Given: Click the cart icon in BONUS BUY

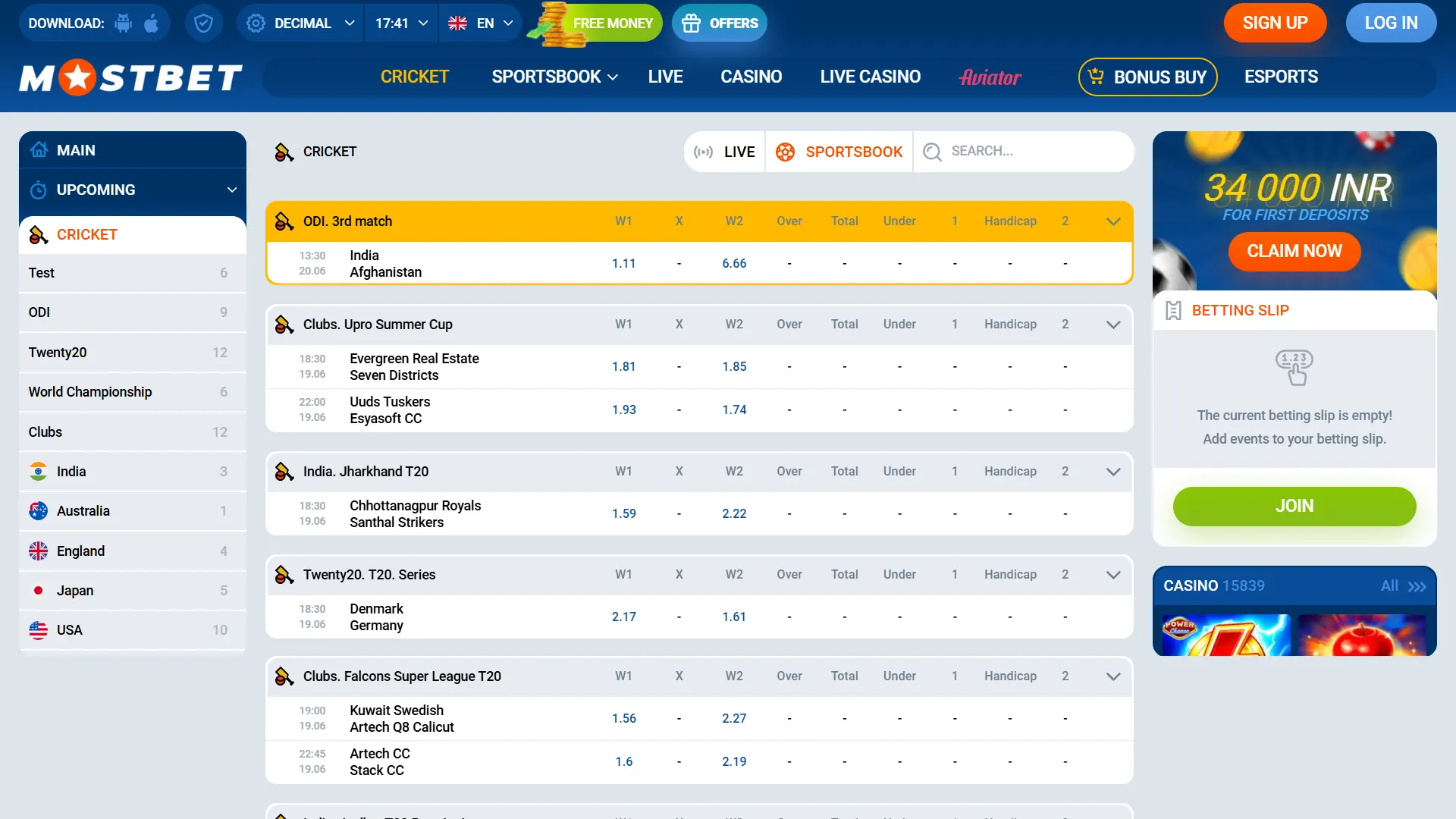Looking at the screenshot, I should [1096, 76].
